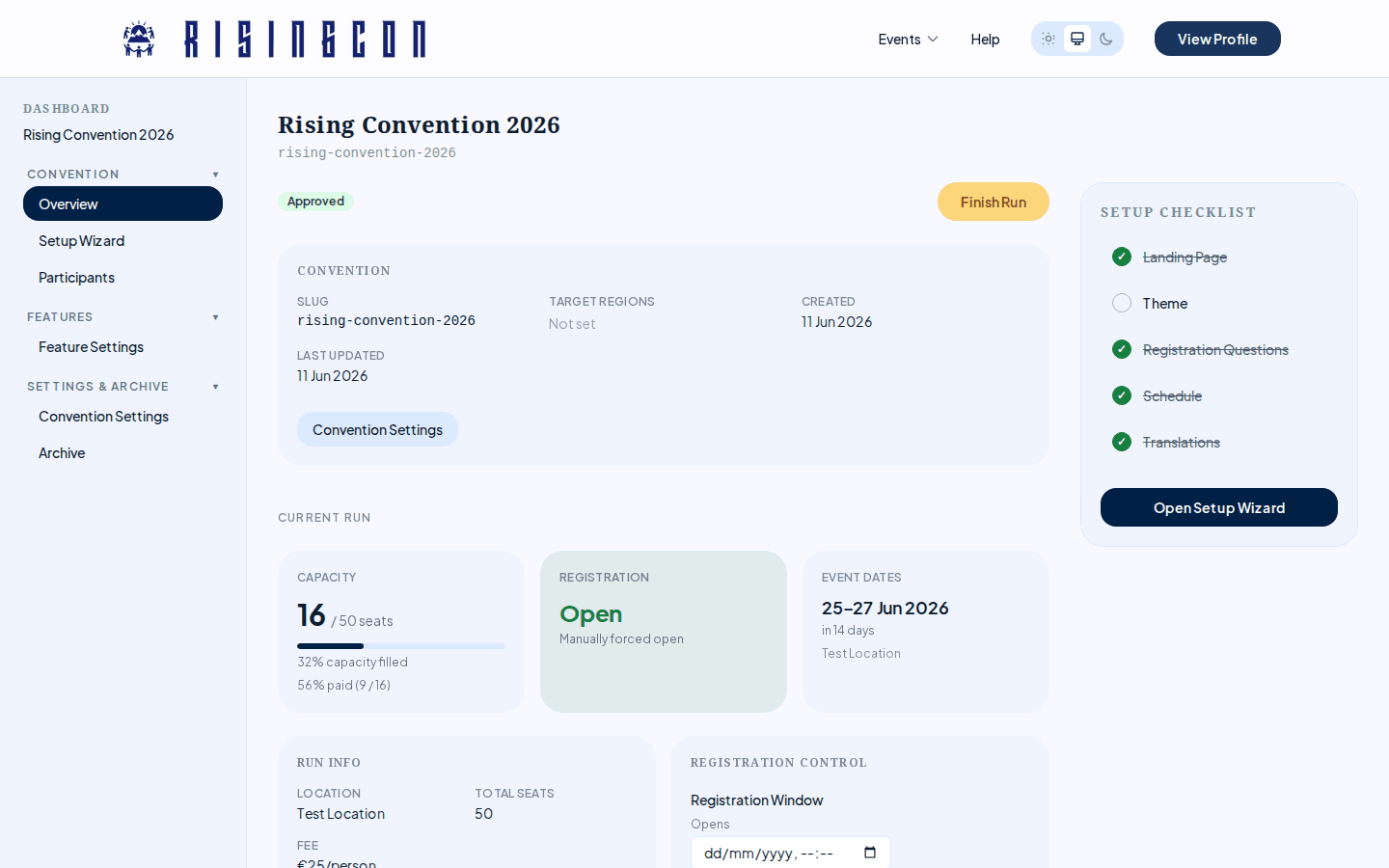Click the View Profile button

coord(1217,39)
